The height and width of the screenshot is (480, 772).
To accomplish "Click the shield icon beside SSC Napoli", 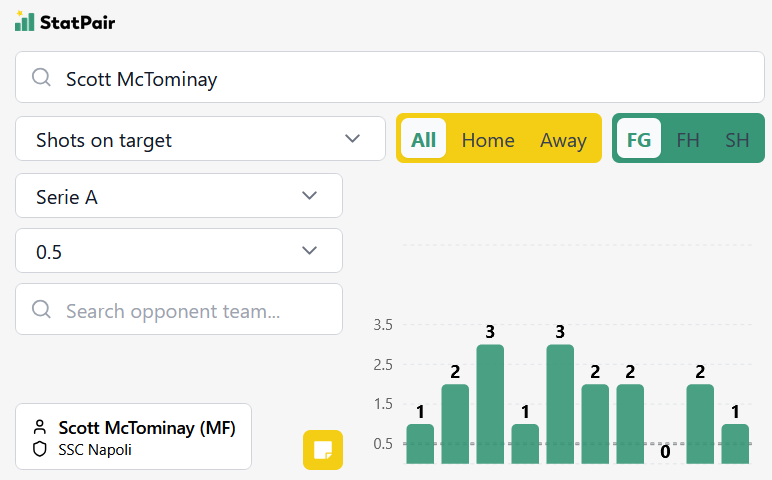I will click(x=40, y=449).
